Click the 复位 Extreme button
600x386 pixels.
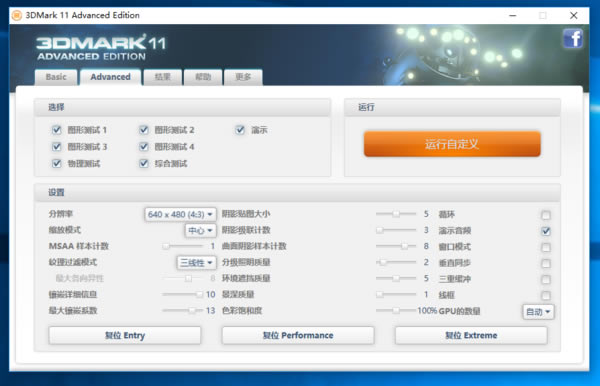pyautogui.click(x=471, y=336)
